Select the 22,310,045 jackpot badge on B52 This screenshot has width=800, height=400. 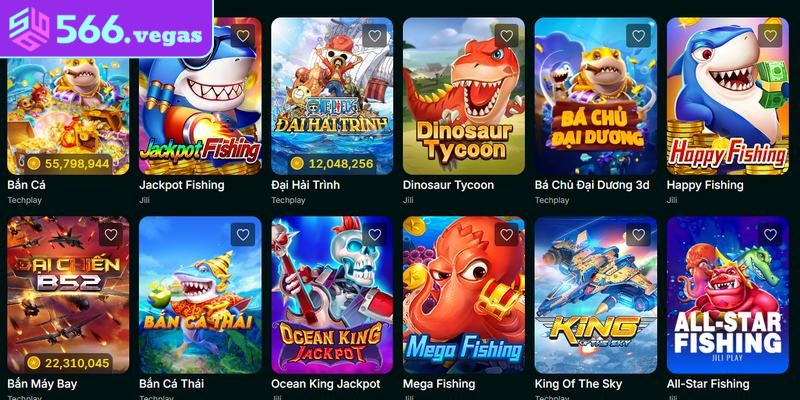(68, 363)
